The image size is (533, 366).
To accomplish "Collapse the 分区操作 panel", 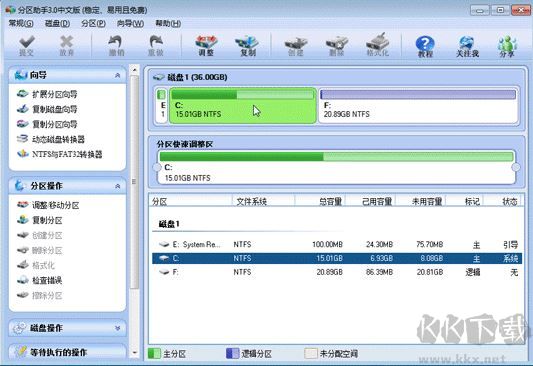I will tap(118, 186).
